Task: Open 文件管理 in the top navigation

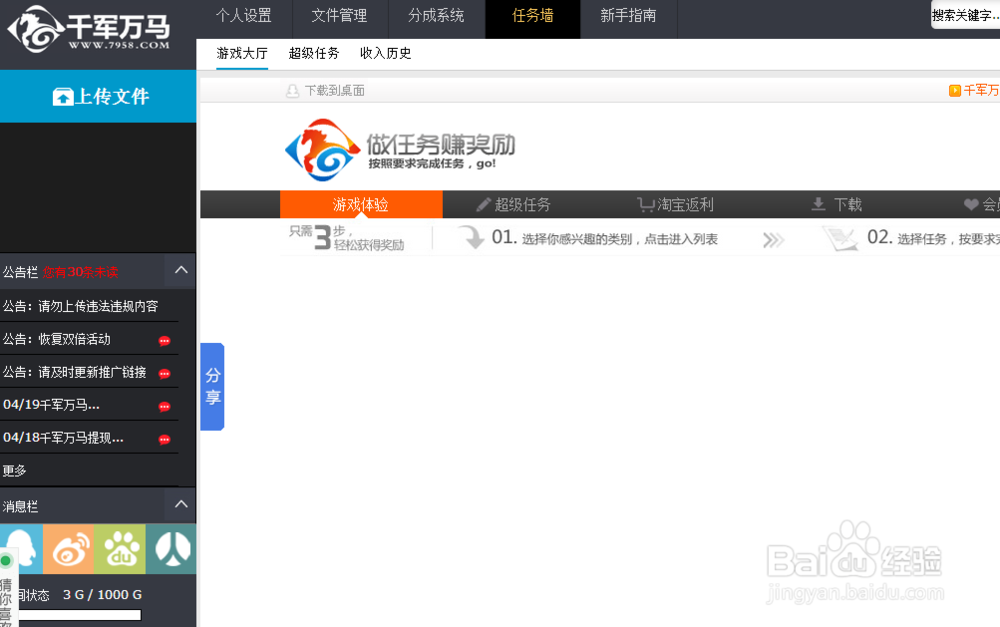Action: coord(339,15)
